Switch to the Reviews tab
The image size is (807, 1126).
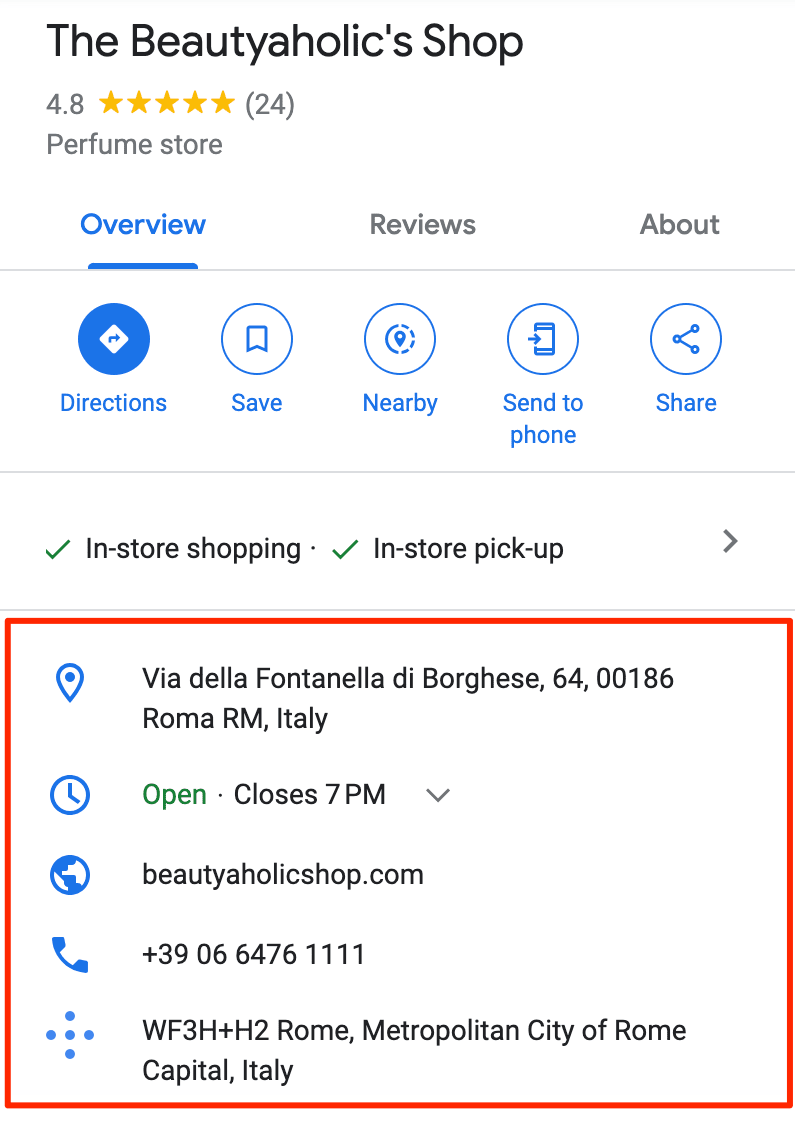click(x=422, y=224)
